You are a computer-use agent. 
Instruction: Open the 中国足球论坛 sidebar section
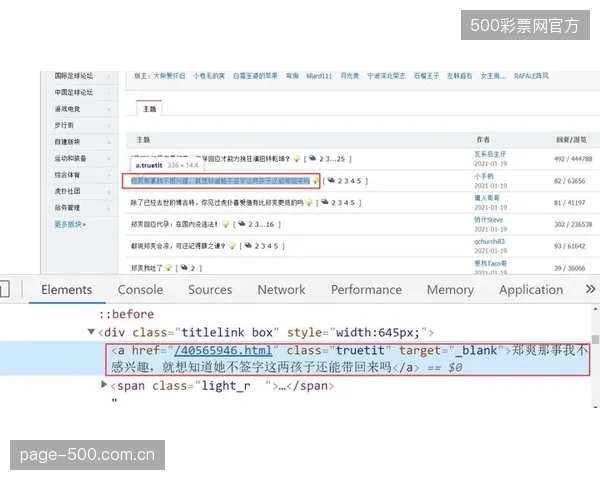(73, 92)
